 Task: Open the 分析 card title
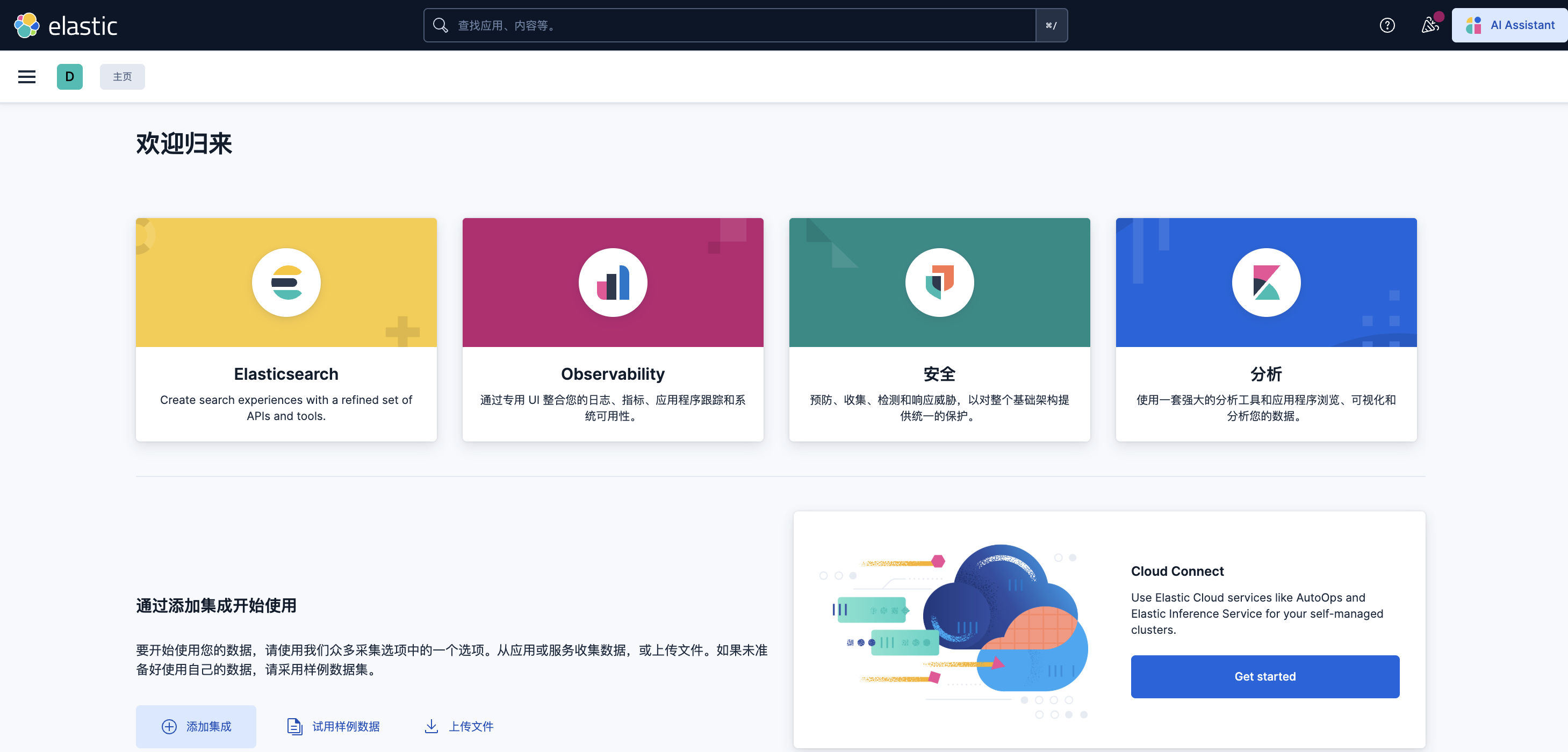point(1266,374)
